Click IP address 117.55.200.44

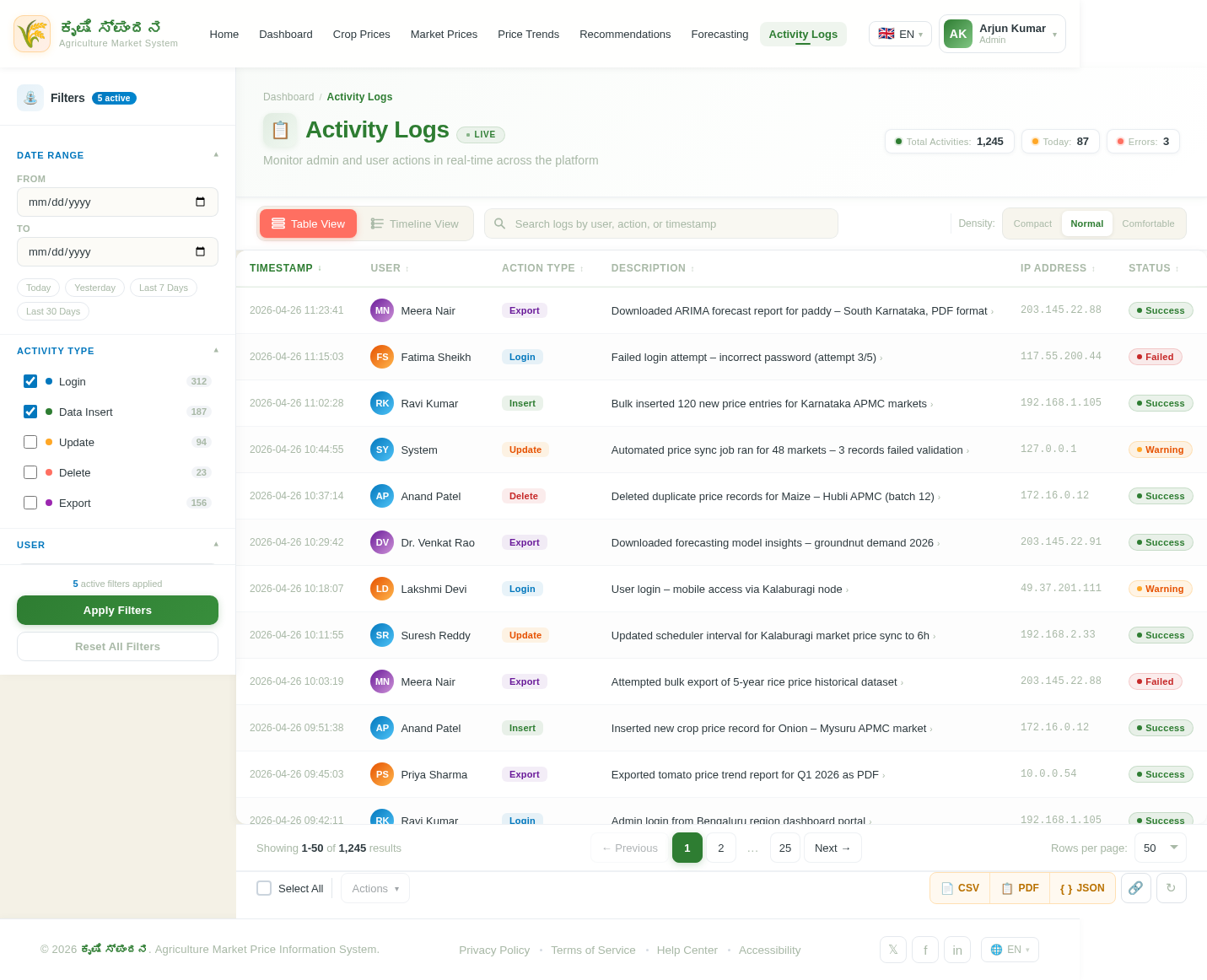coord(1061,357)
